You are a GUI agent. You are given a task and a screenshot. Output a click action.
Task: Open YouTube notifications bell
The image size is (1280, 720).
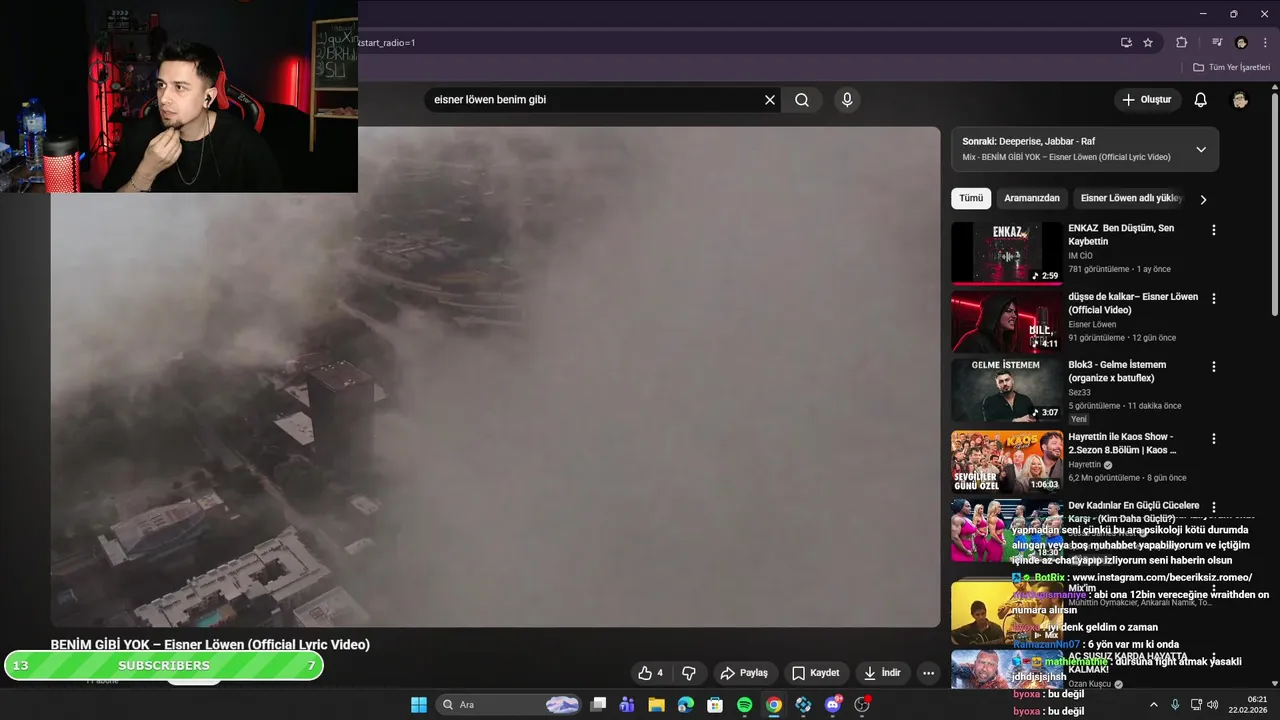pyautogui.click(x=1201, y=100)
